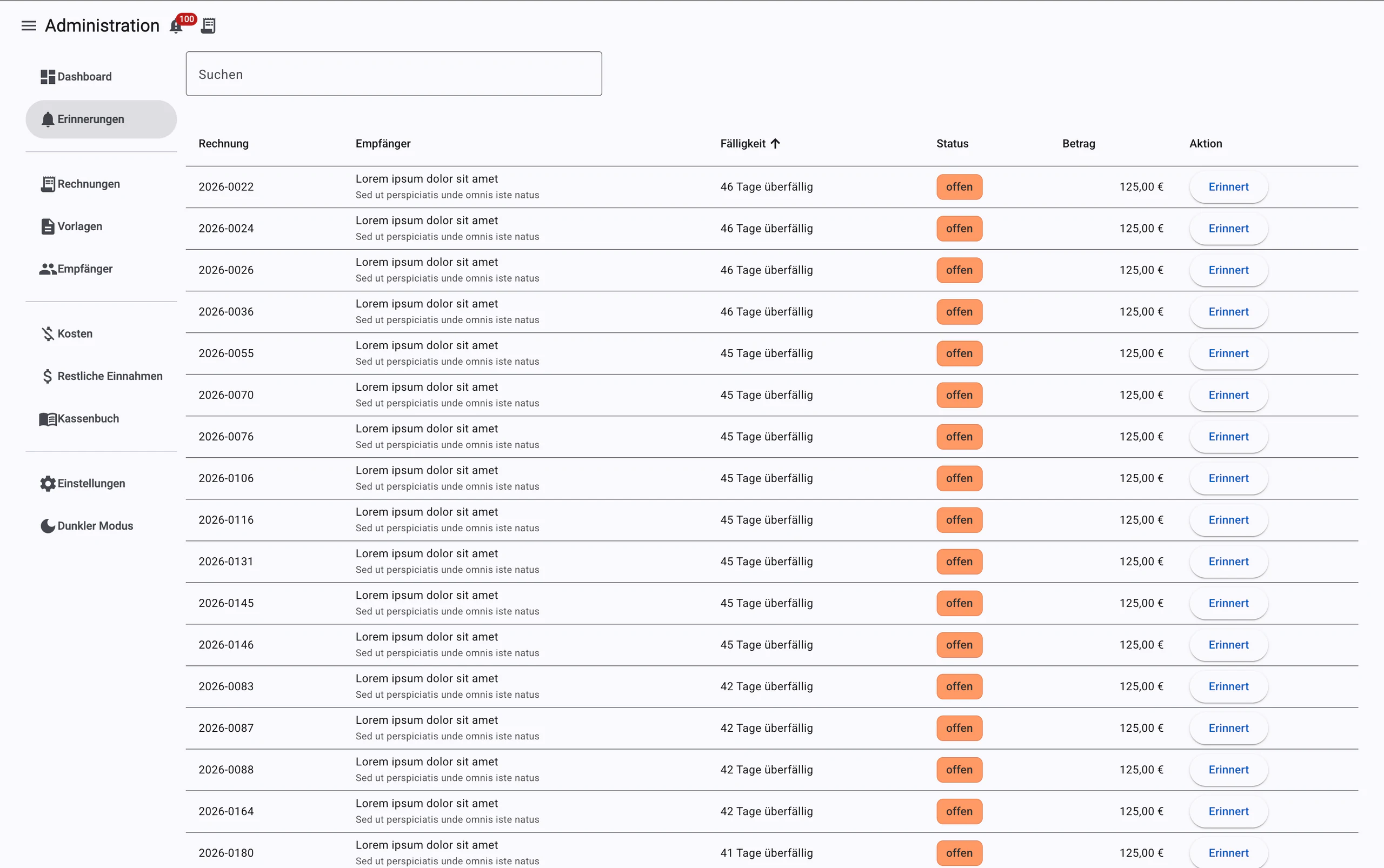The width and height of the screenshot is (1384, 868).
Task: Click Erinnert for invoice 2026-0116
Action: tap(1228, 520)
